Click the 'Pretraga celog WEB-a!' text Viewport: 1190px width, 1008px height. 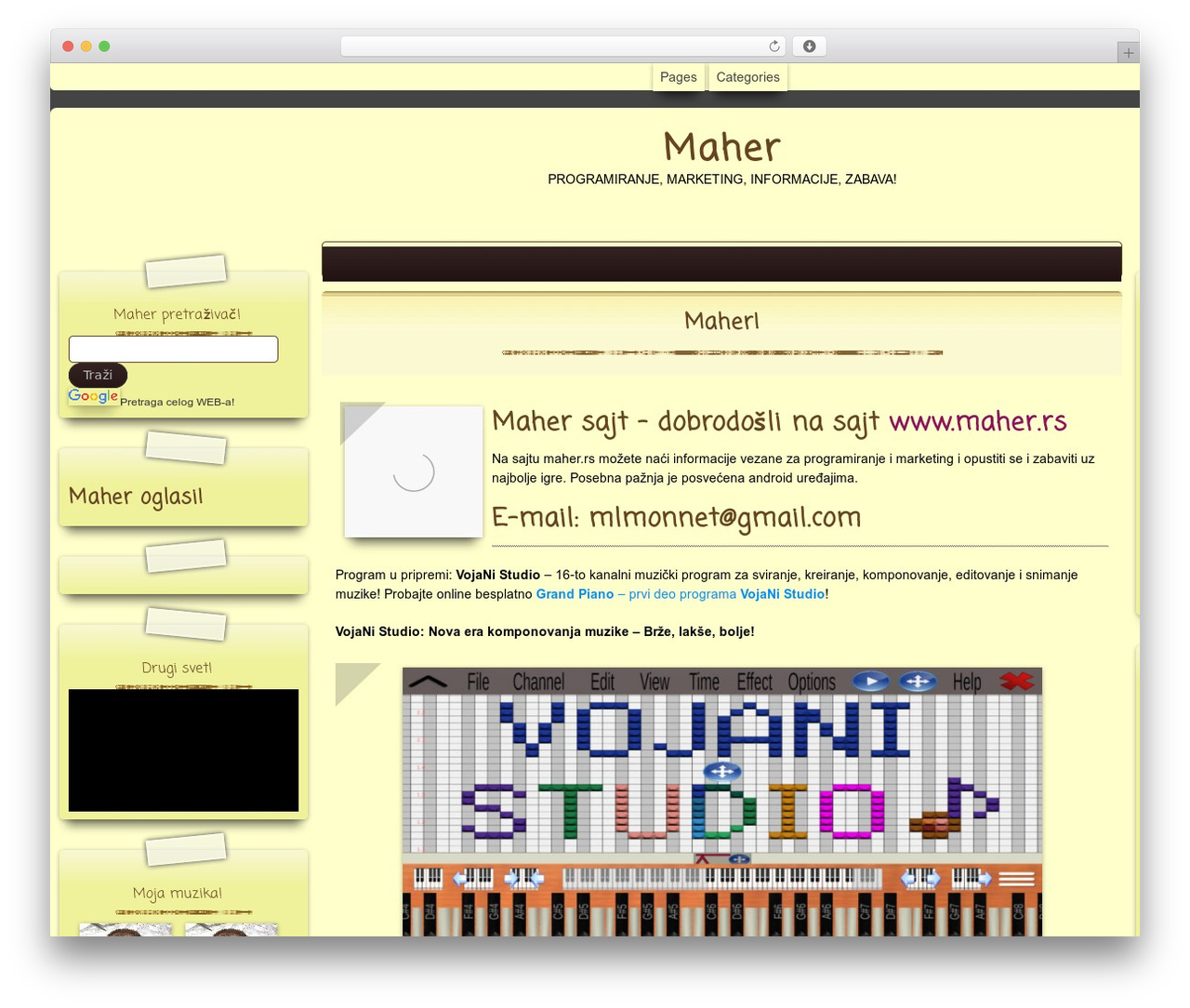[177, 402]
